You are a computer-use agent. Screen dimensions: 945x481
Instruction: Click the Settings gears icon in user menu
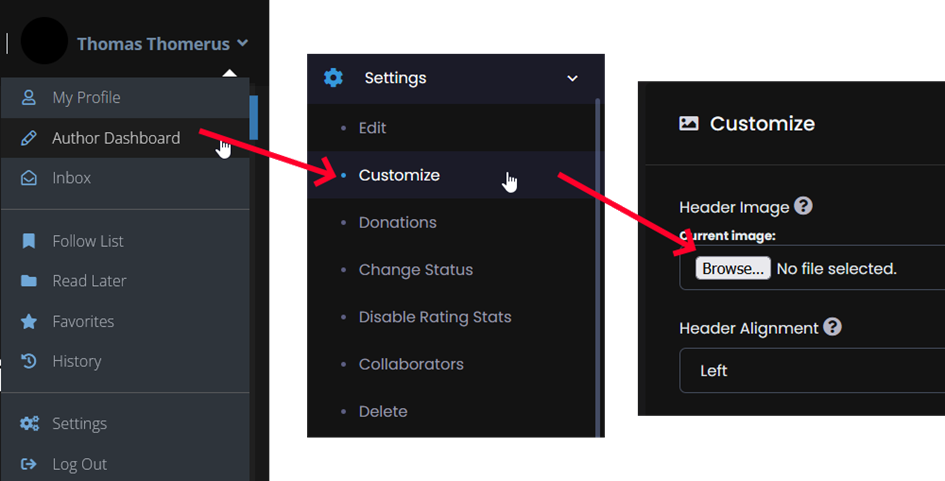30,424
